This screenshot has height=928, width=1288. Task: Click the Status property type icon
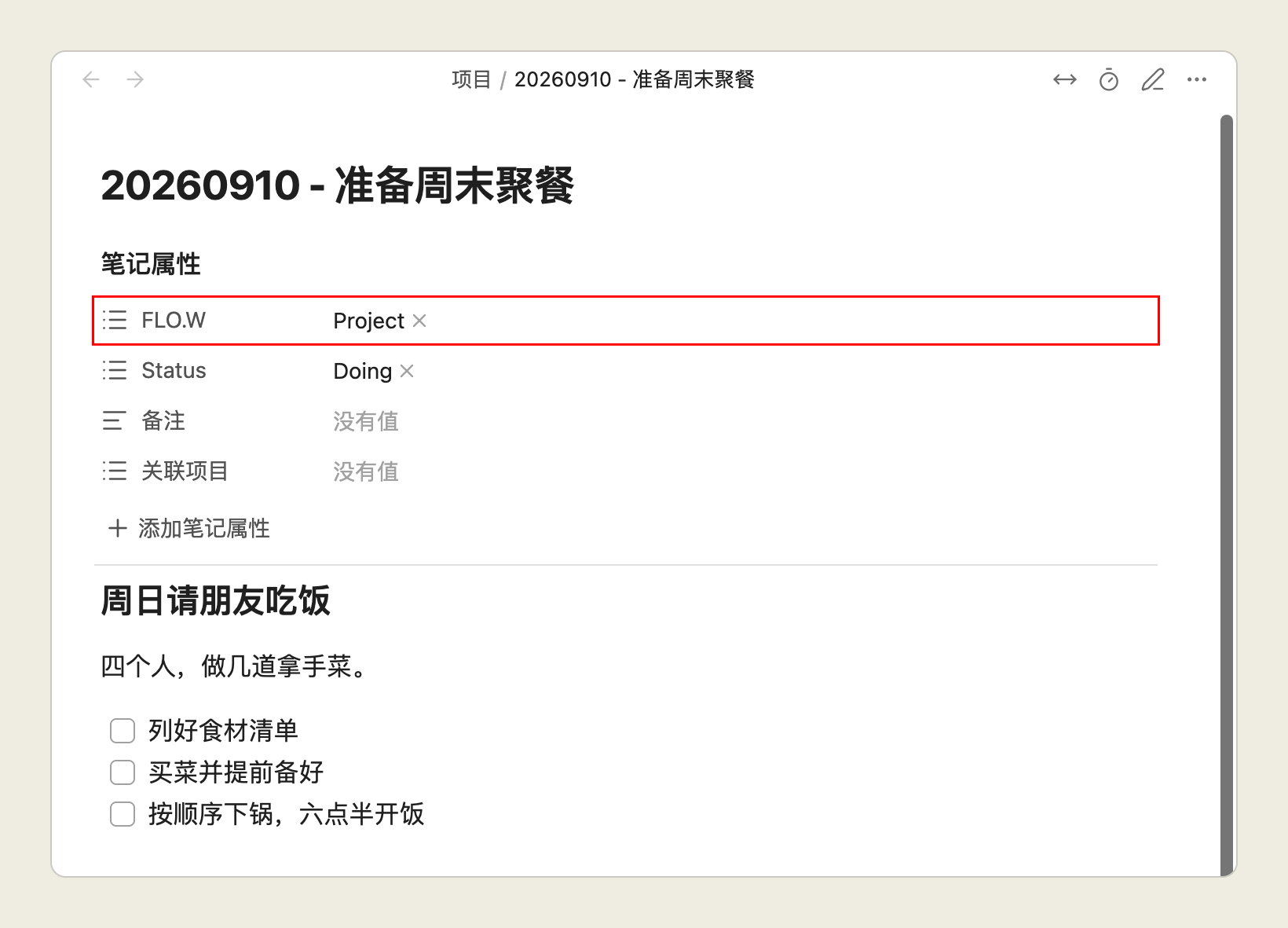coord(115,370)
